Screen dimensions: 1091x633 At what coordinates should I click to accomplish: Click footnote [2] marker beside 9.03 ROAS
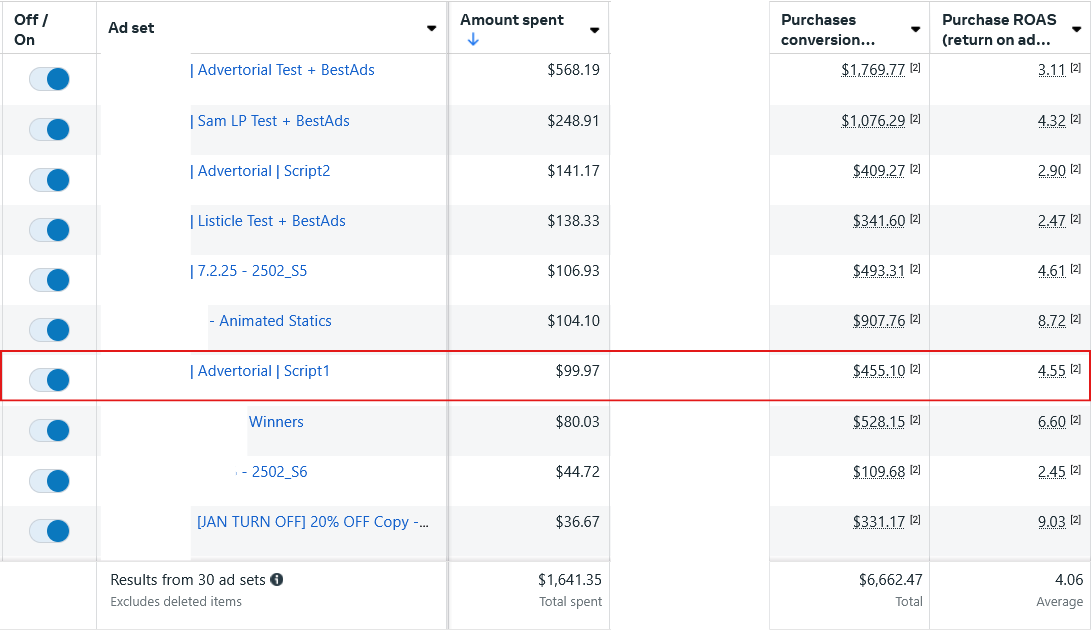point(1075,520)
